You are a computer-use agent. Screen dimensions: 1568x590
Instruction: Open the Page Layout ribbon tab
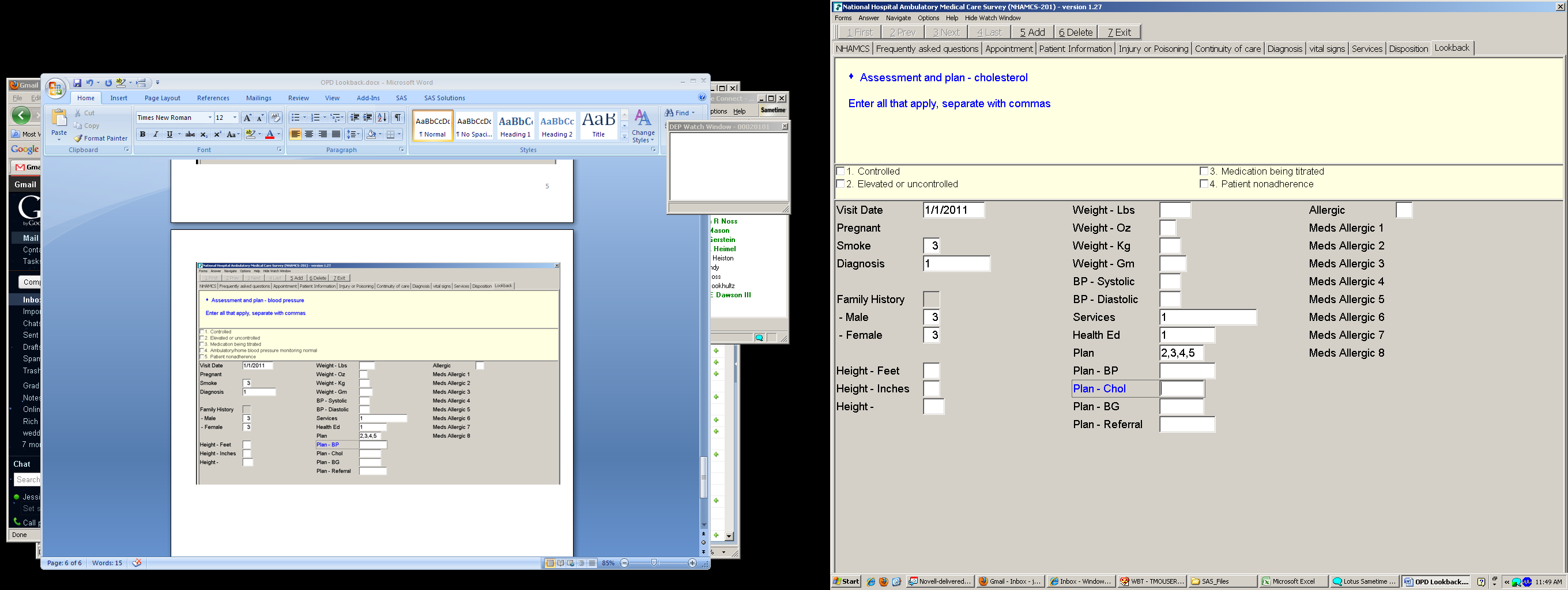(x=163, y=98)
